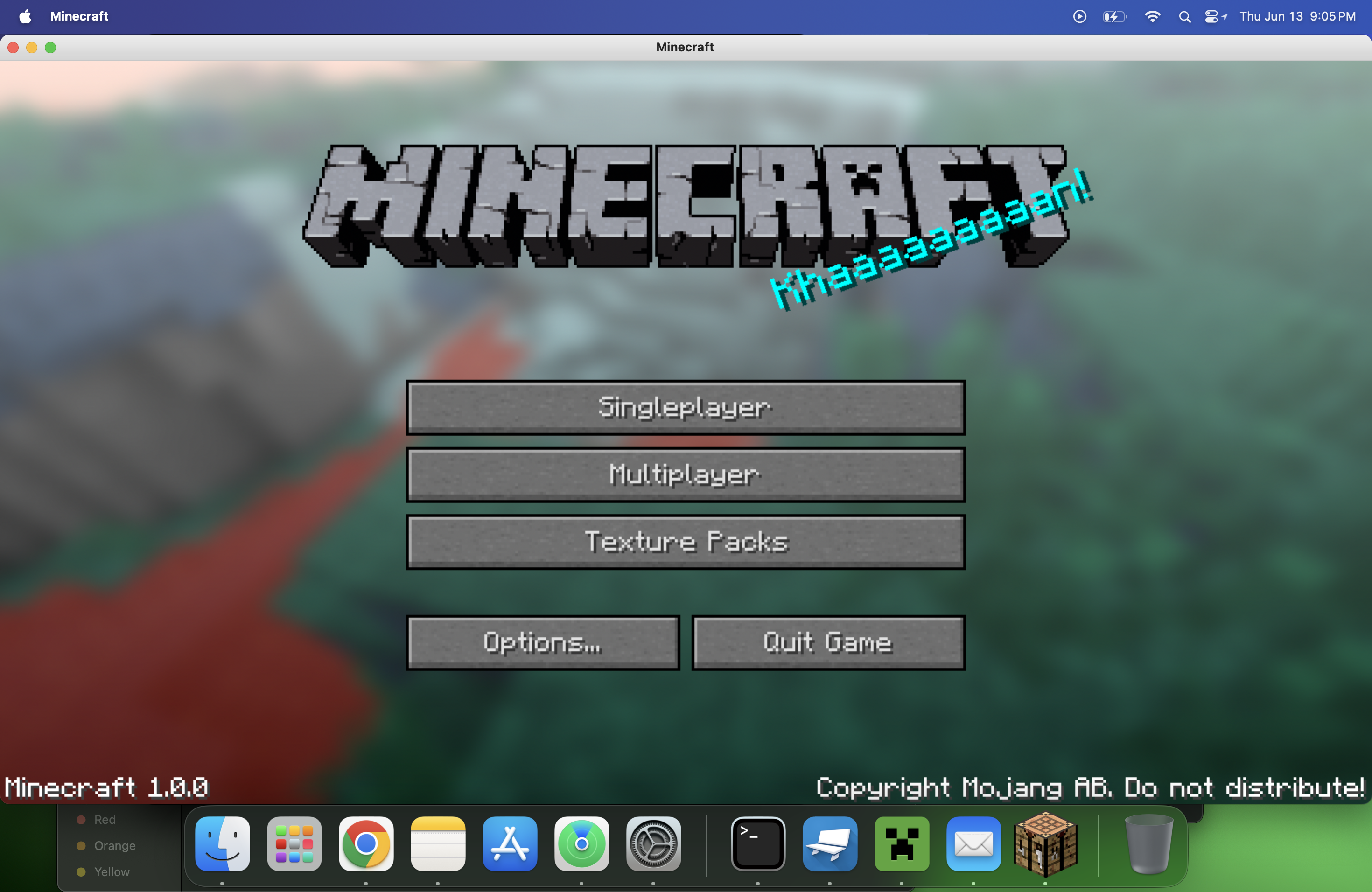Open Mail app in dock

[973, 843]
